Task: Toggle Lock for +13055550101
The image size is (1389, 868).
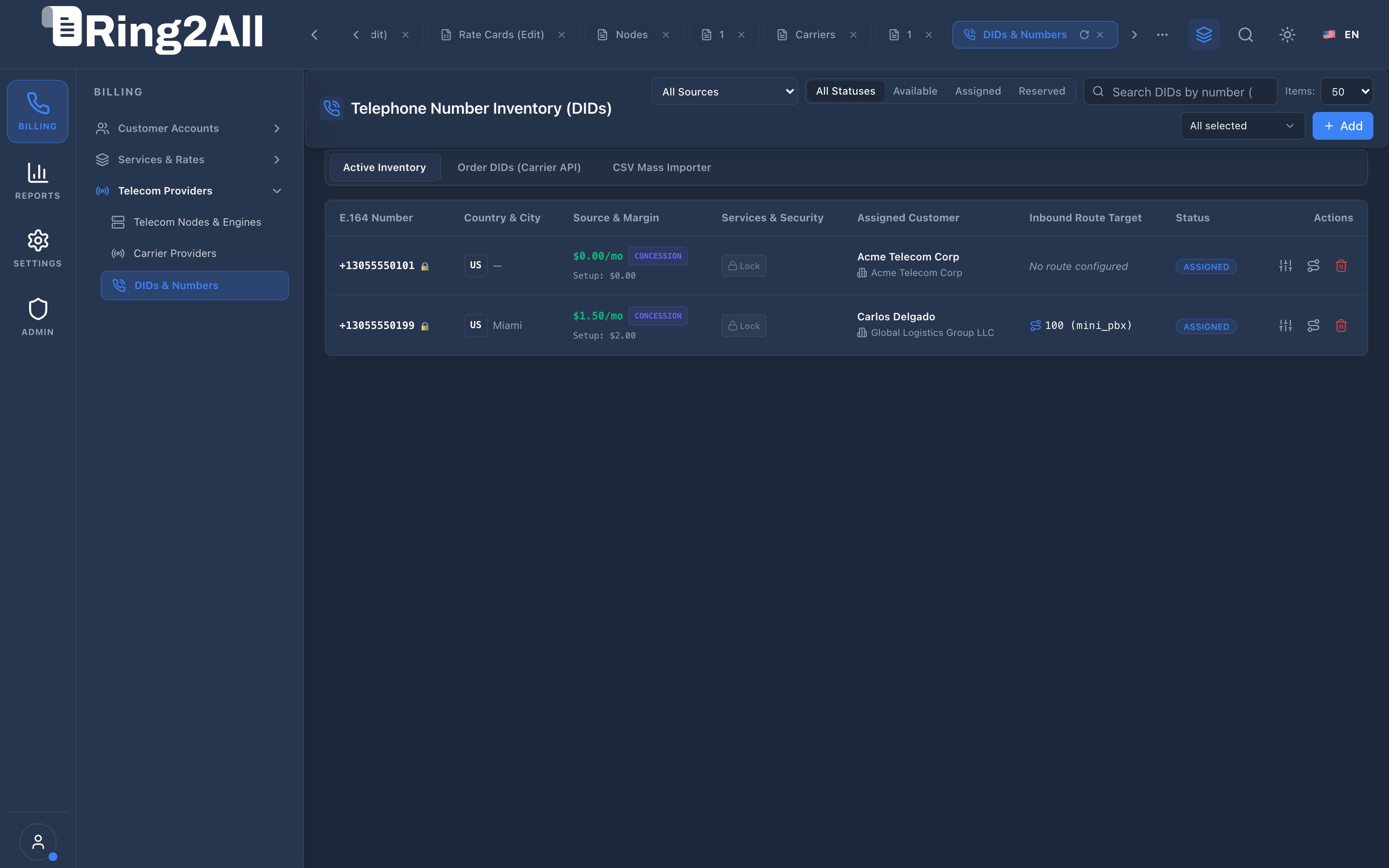Action: [744, 266]
